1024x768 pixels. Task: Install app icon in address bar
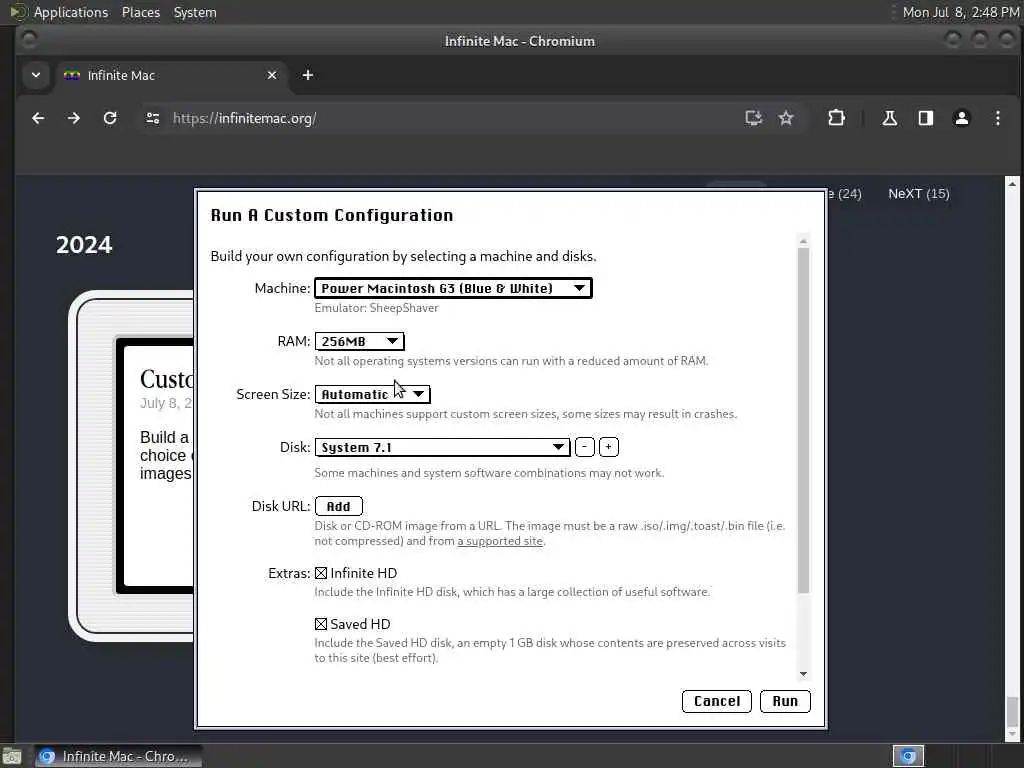point(754,118)
